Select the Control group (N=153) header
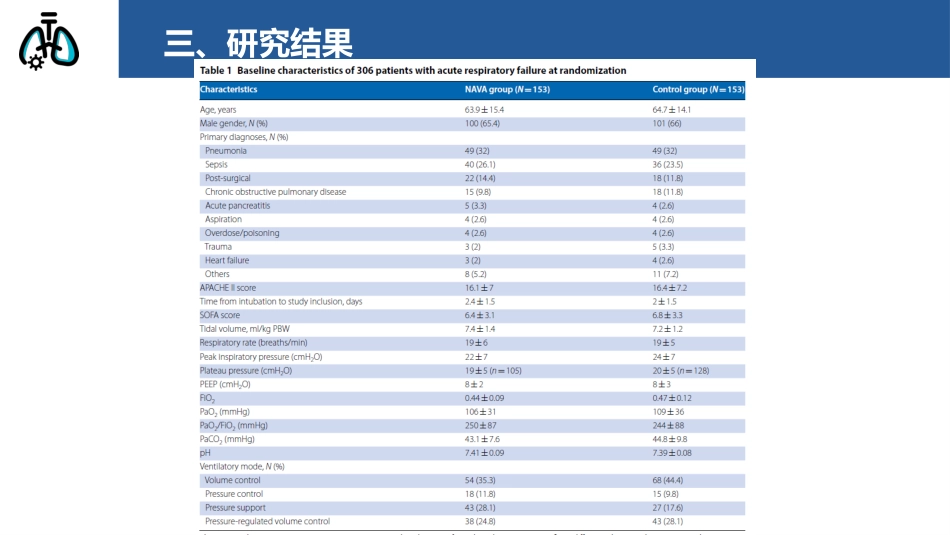Image resolution: width=950 pixels, height=535 pixels. point(698,89)
